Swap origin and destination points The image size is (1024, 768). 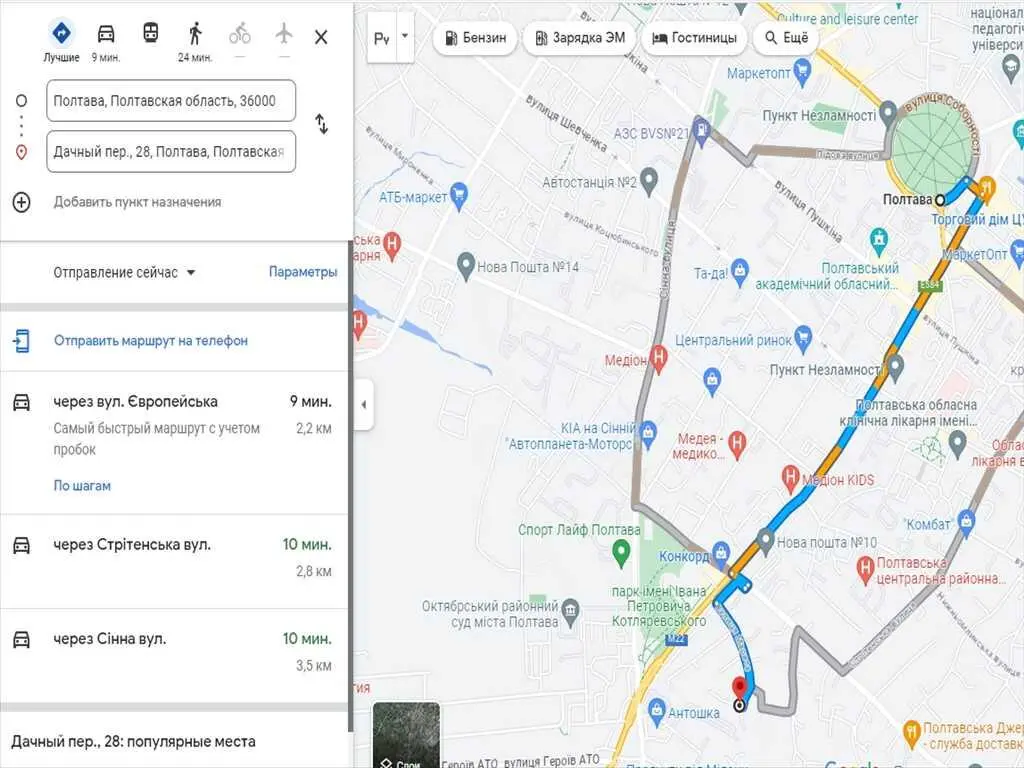pyautogui.click(x=321, y=124)
